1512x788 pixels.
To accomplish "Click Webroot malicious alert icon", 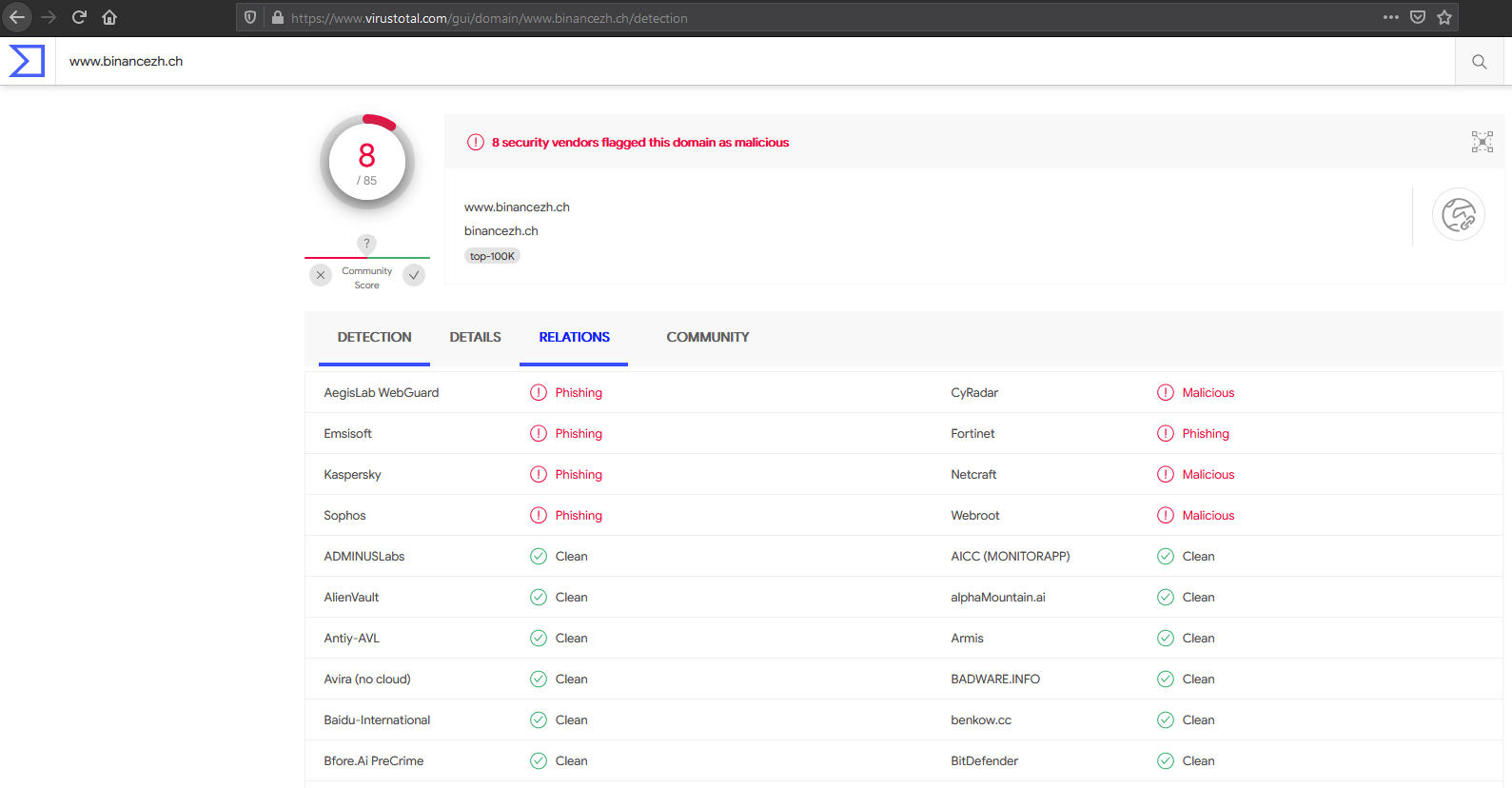I will pos(1166,515).
